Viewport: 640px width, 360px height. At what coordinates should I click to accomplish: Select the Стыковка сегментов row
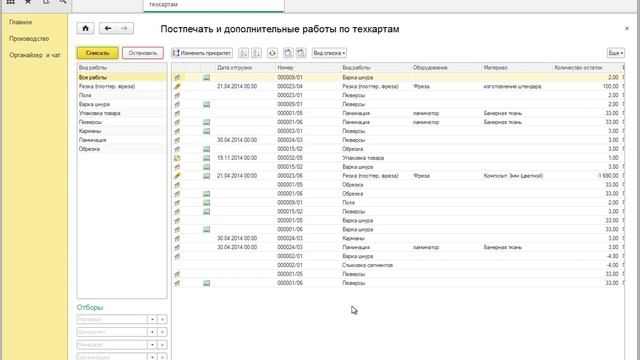click(x=398, y=265)
